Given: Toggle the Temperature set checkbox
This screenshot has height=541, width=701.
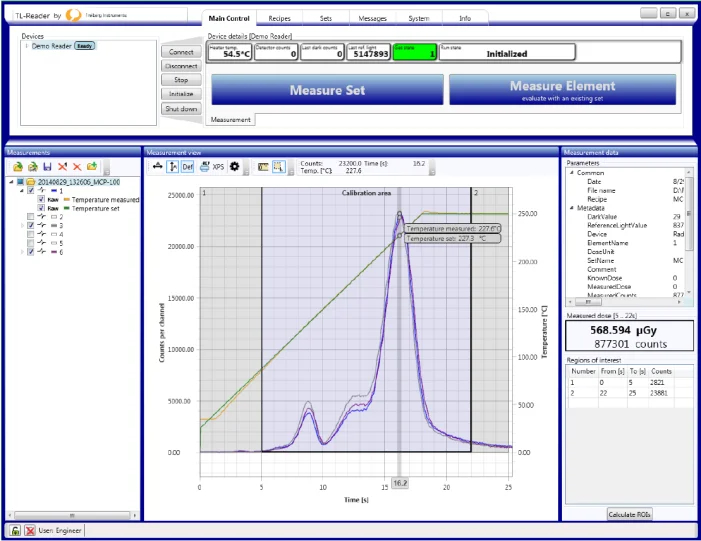Looking at the screenshot, I should pyautogui.click(x=40, y=208).
